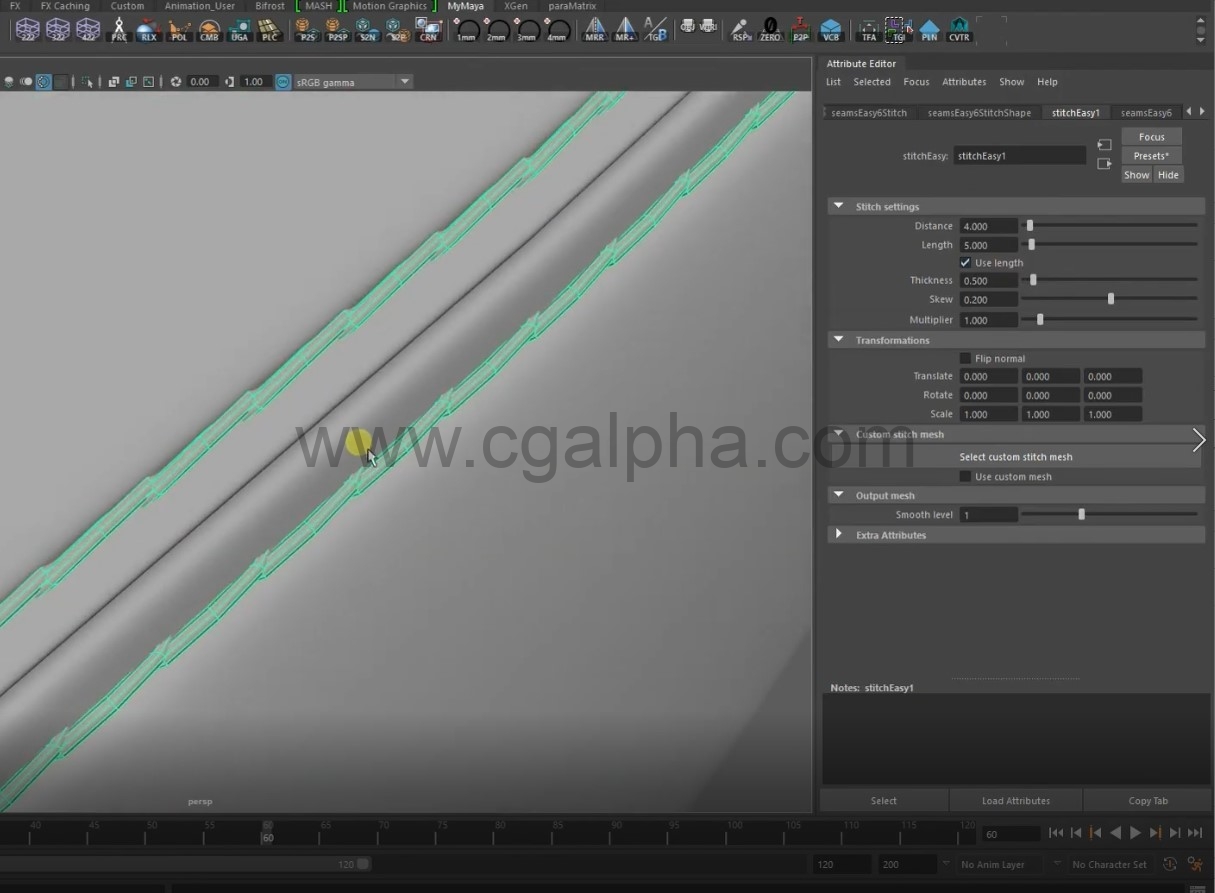The width and height of the screenshot is (1215, 893).
Task: Collapse the Stitch settings section
Action: pos(838,207)
